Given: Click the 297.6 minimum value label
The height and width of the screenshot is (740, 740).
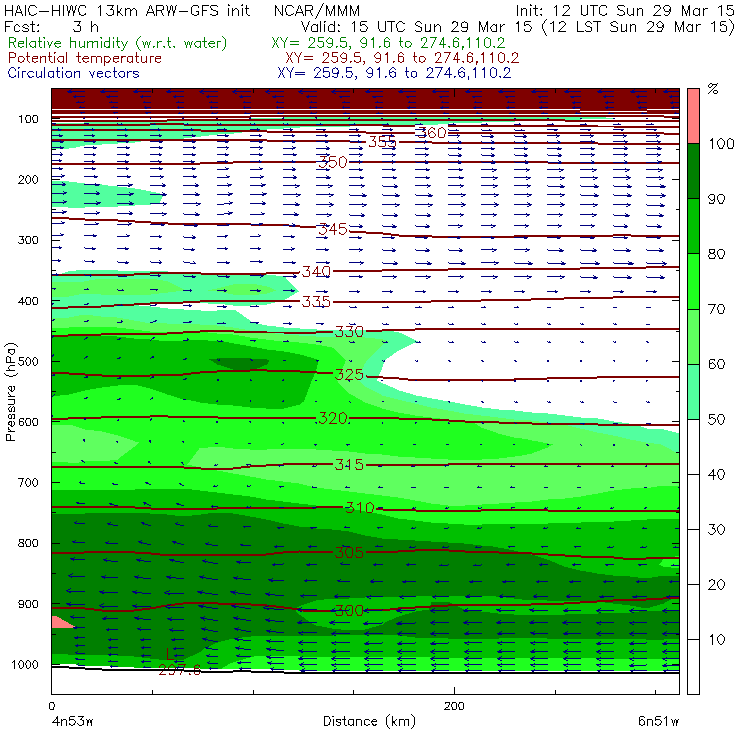Looking at the screenshot, I should pos(179,670).
